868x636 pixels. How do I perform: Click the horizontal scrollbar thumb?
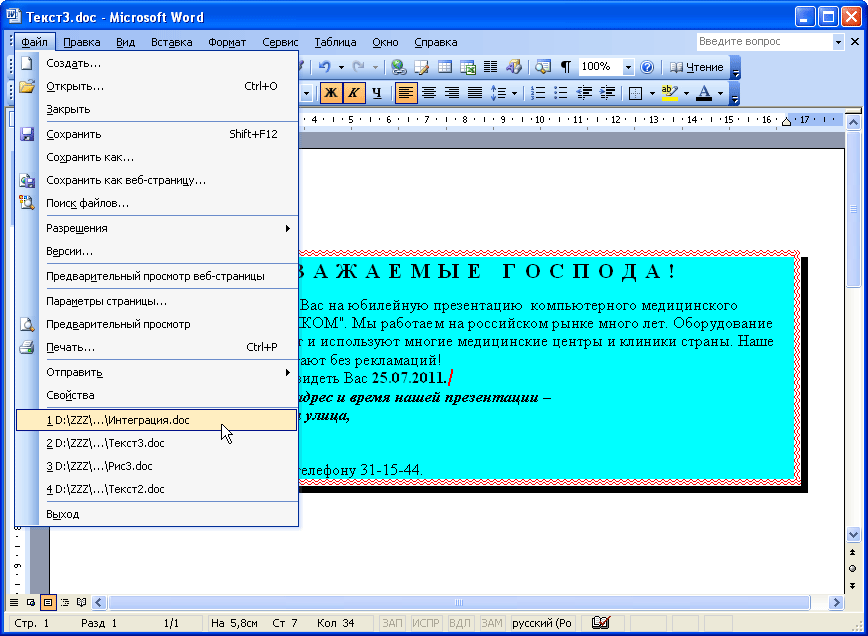(459, 602)
